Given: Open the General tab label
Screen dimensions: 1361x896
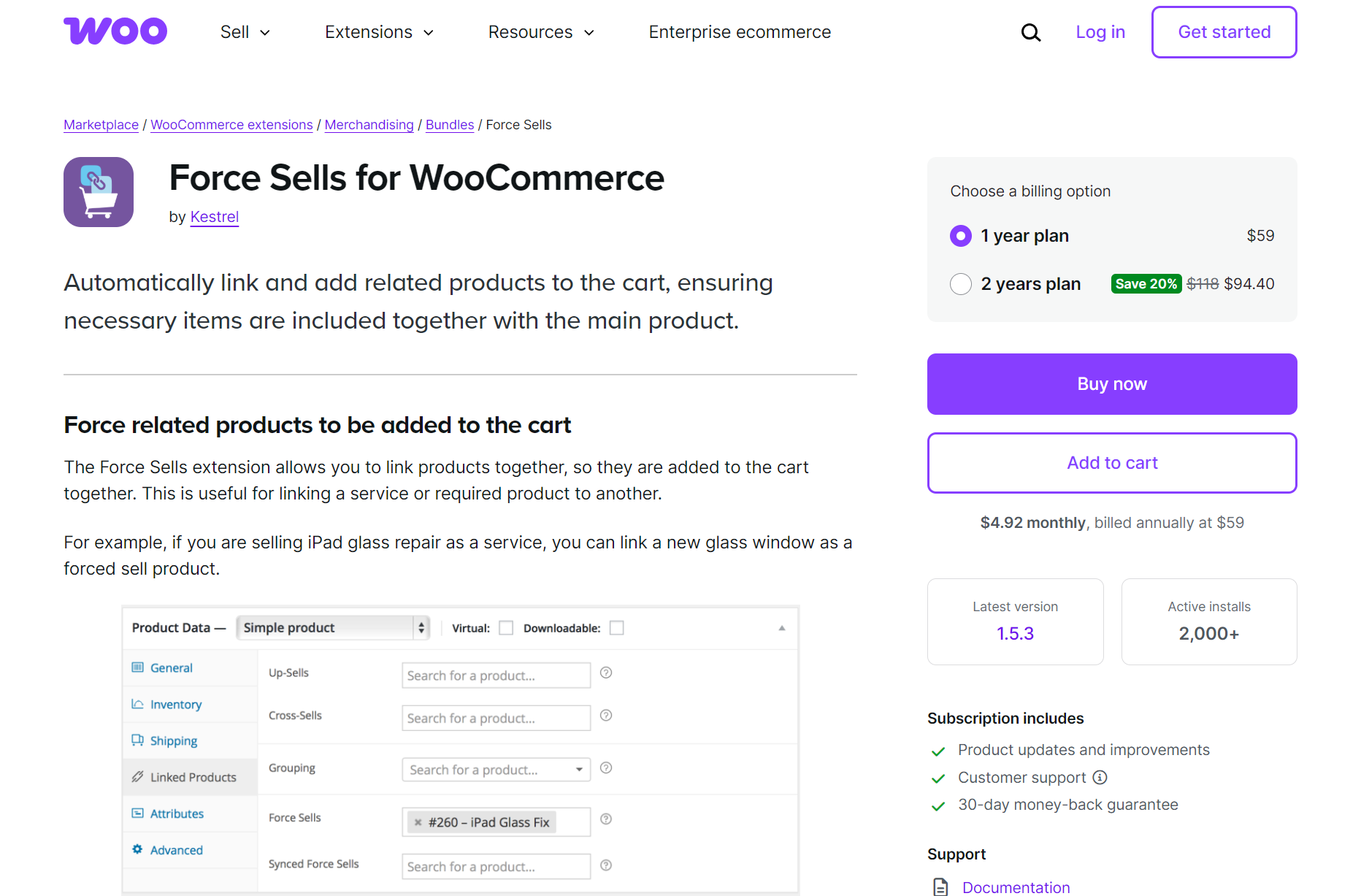Looking at the screenshot, I should point(172,668).
